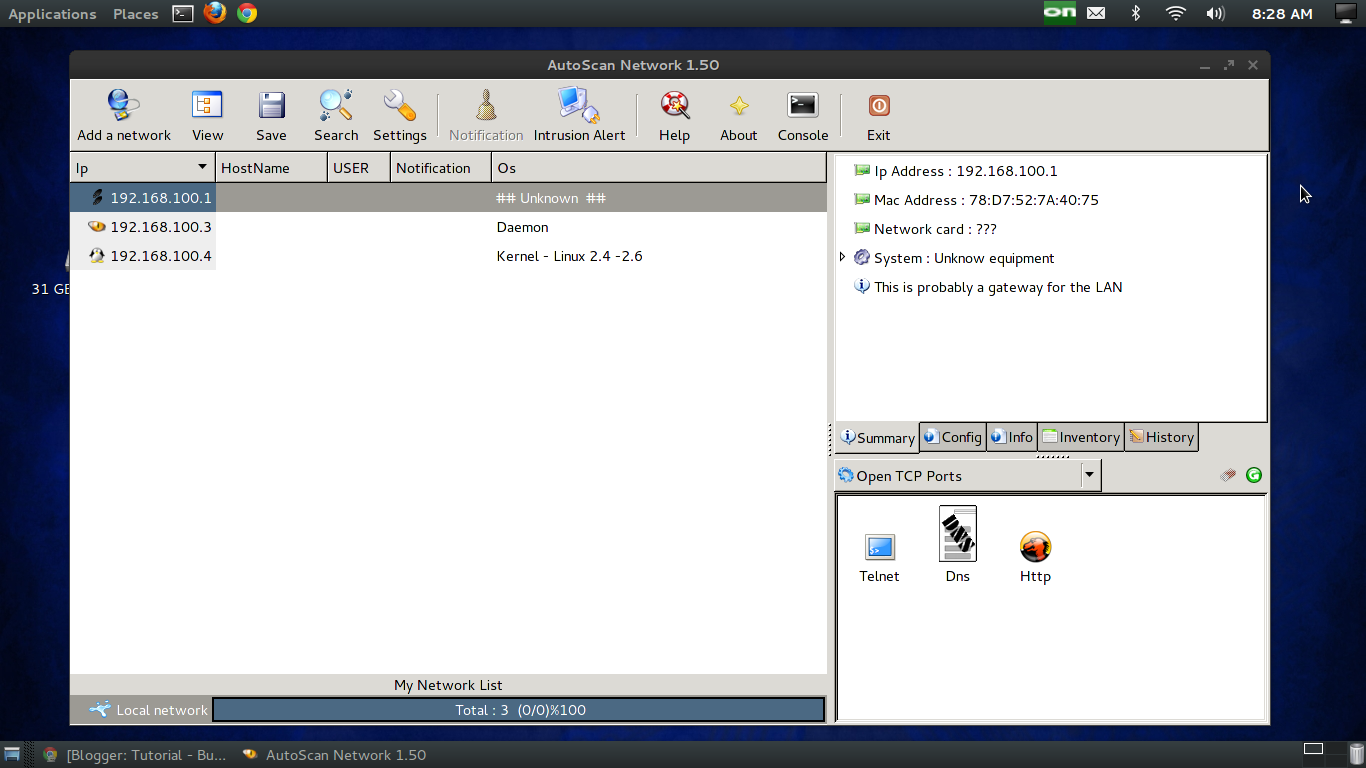Click the Add a network toolbar icon
Image resolution: width=1366 pixels, height=768 pixels.
tap(124, 105)
